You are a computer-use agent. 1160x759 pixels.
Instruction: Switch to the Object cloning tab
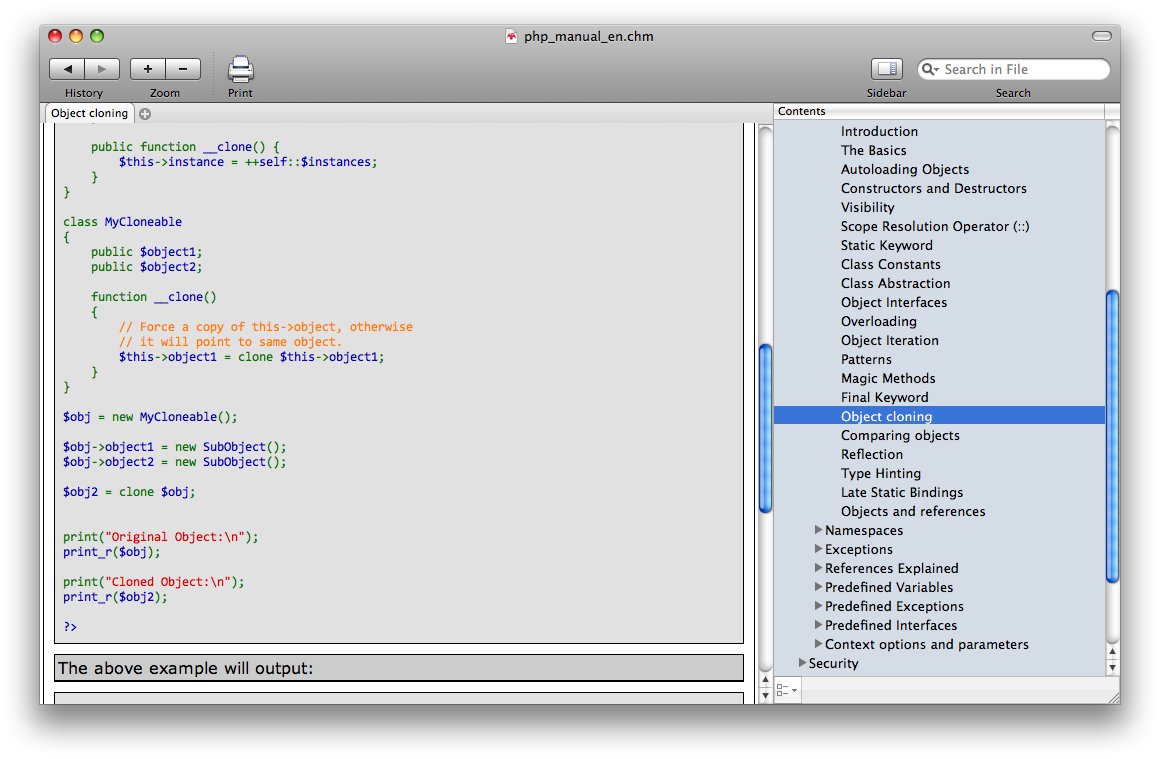pos(89,113)
